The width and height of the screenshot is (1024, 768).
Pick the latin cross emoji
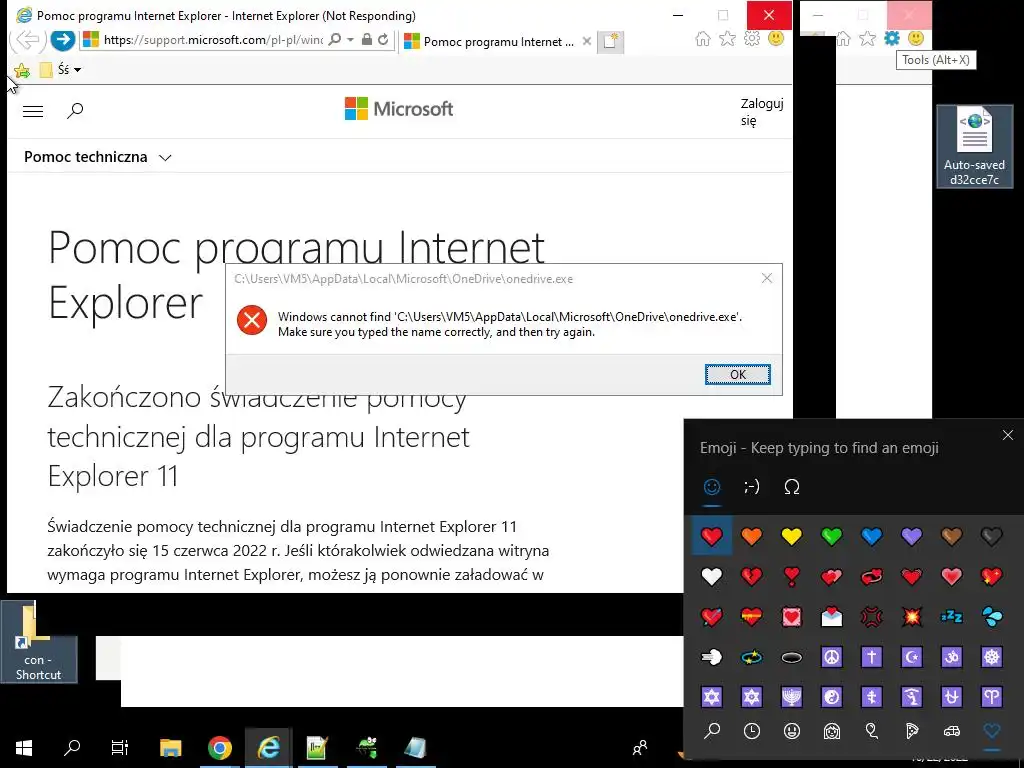coord(871,657)
